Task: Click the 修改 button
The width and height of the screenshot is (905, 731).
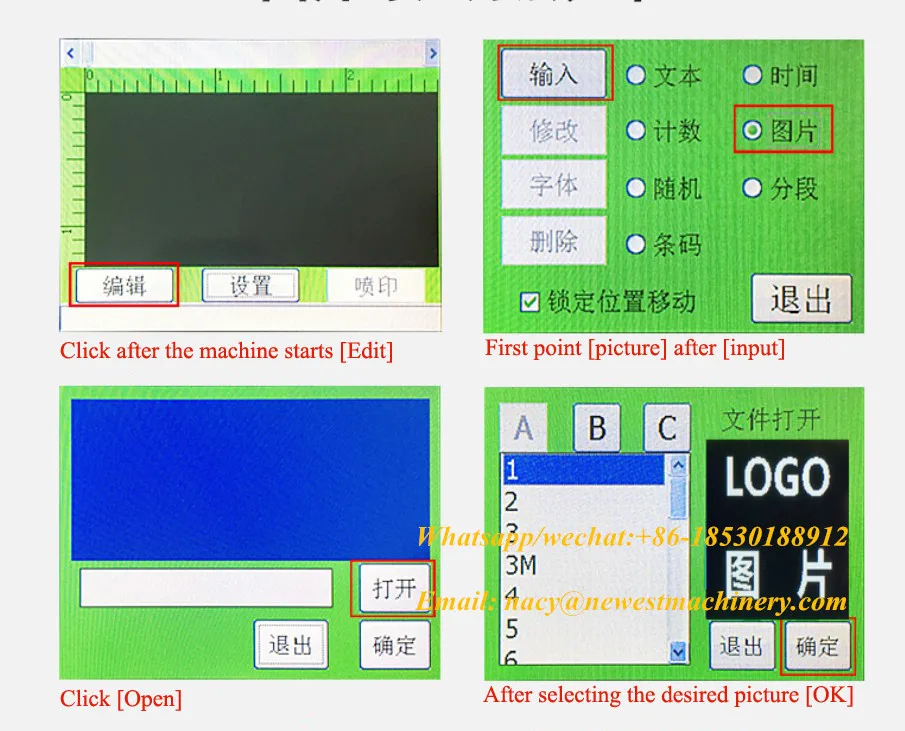Action: (554, 130)
